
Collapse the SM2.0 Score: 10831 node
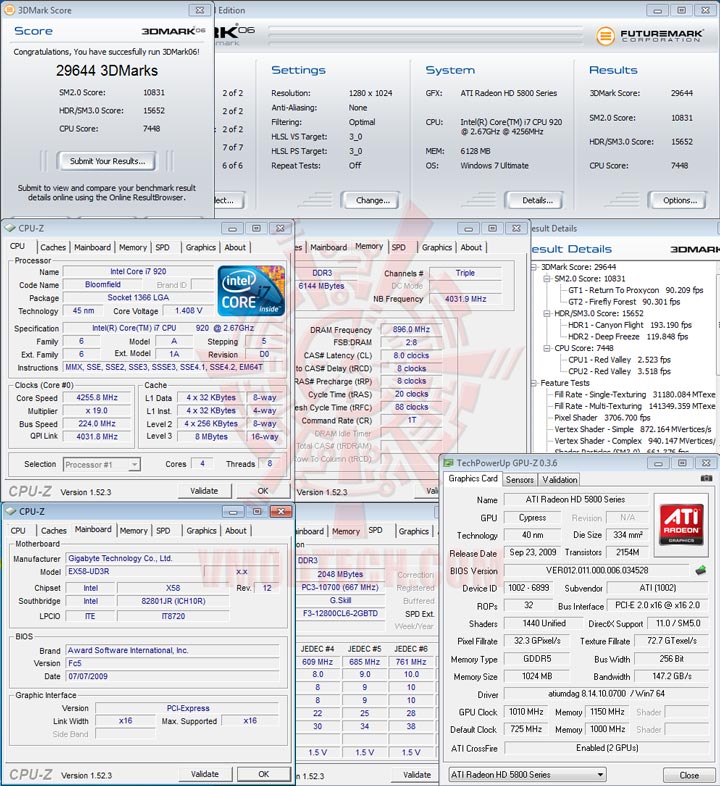(x=547, y=279)
